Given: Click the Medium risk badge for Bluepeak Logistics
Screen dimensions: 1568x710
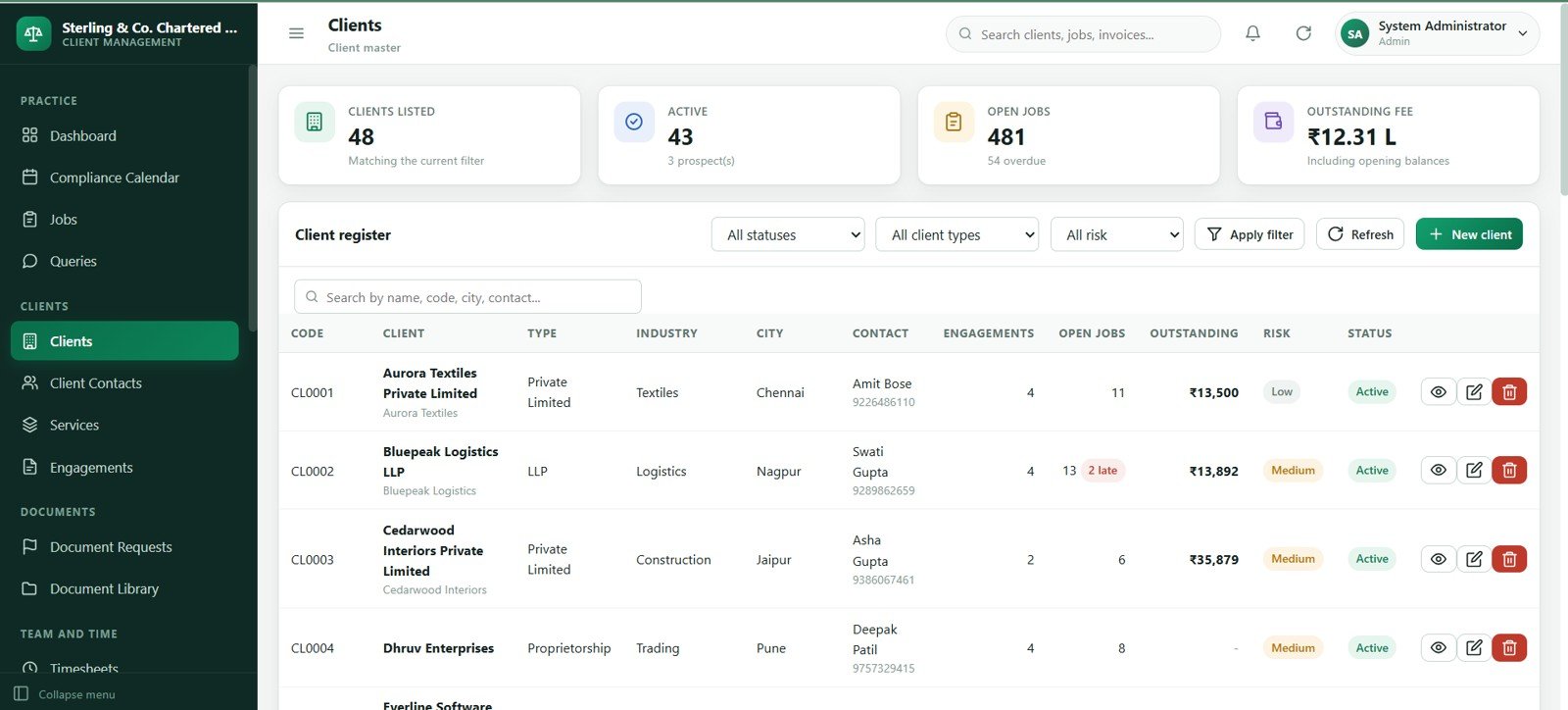Looking at the screenshot, I should tap(1293, 471).
